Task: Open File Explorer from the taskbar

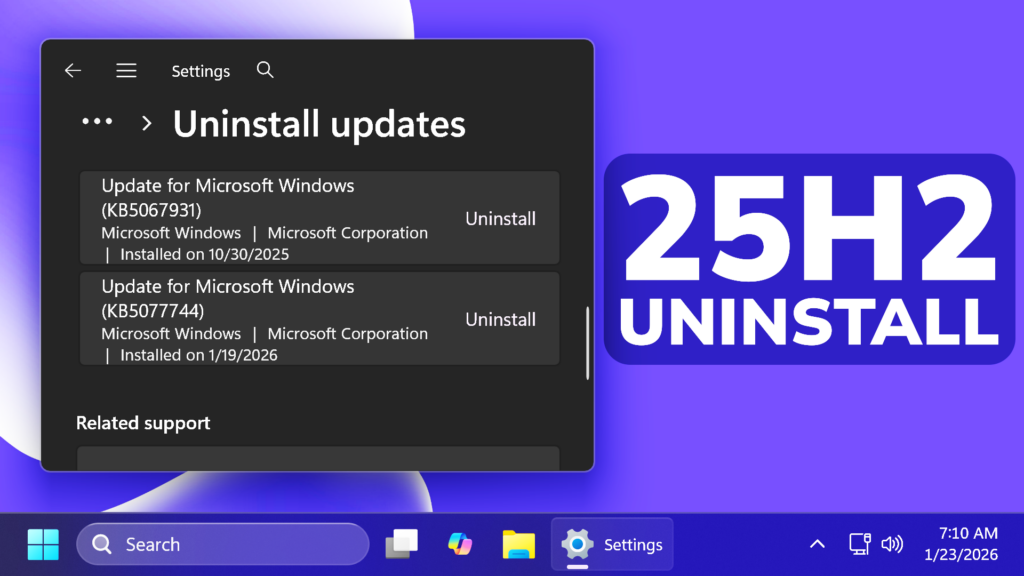Action: pyautogui.click(x=518, y=544)
